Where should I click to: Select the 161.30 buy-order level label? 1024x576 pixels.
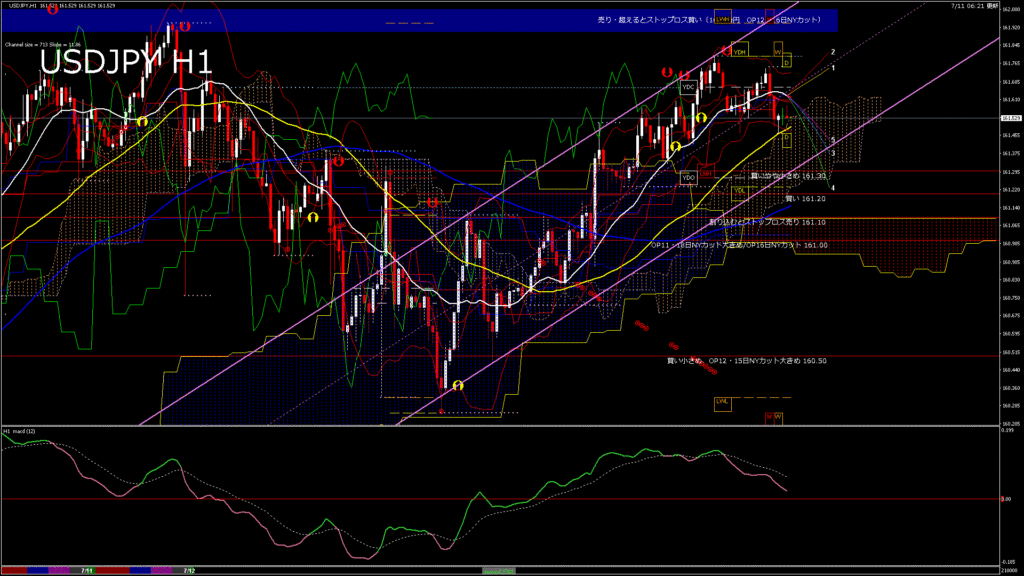coord(789,176)
